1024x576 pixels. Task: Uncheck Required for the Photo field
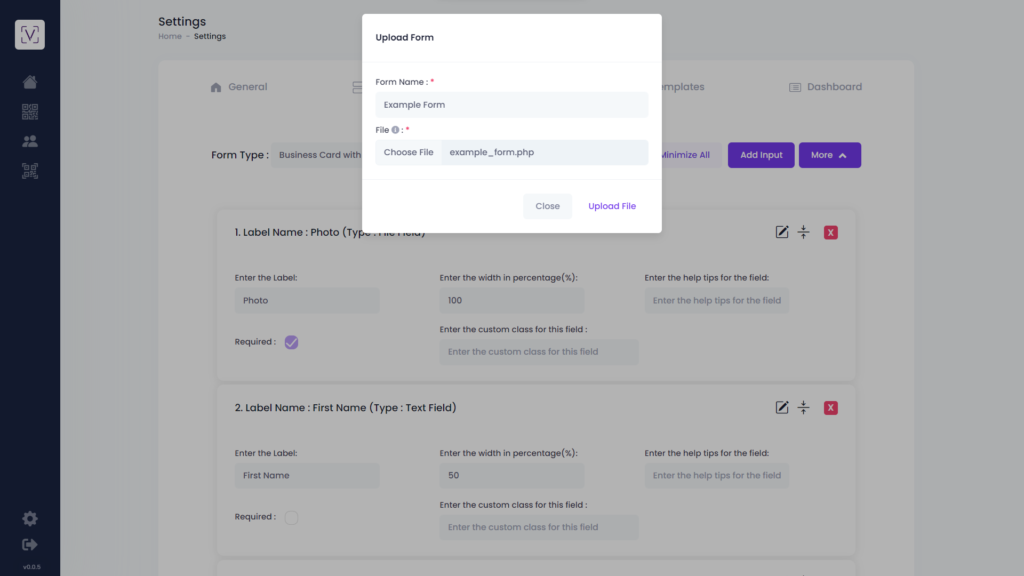tap(291, 342)
